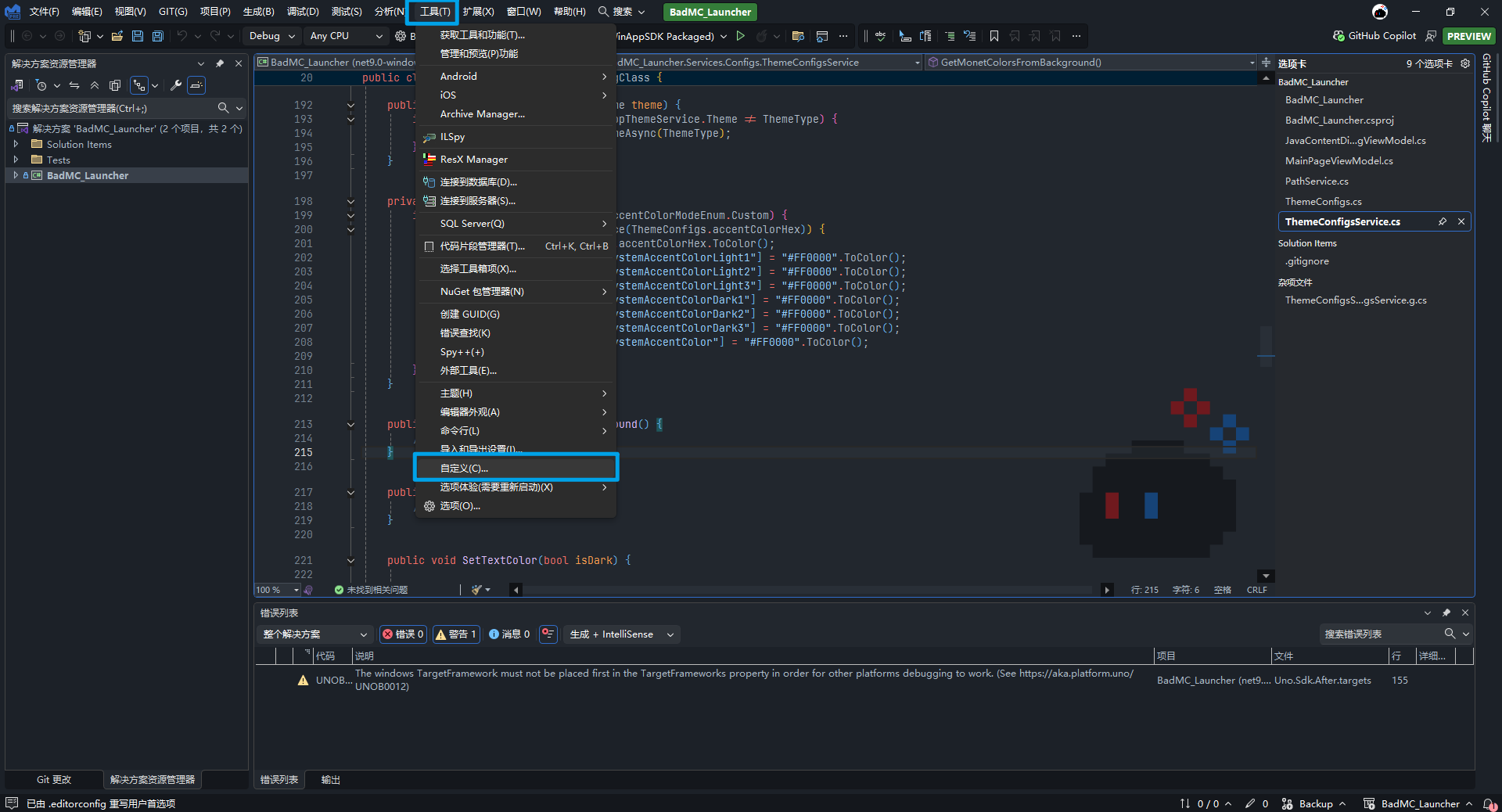
Task: Toggle the Errors 0 filter button
Action: click(x=403, y=634)
